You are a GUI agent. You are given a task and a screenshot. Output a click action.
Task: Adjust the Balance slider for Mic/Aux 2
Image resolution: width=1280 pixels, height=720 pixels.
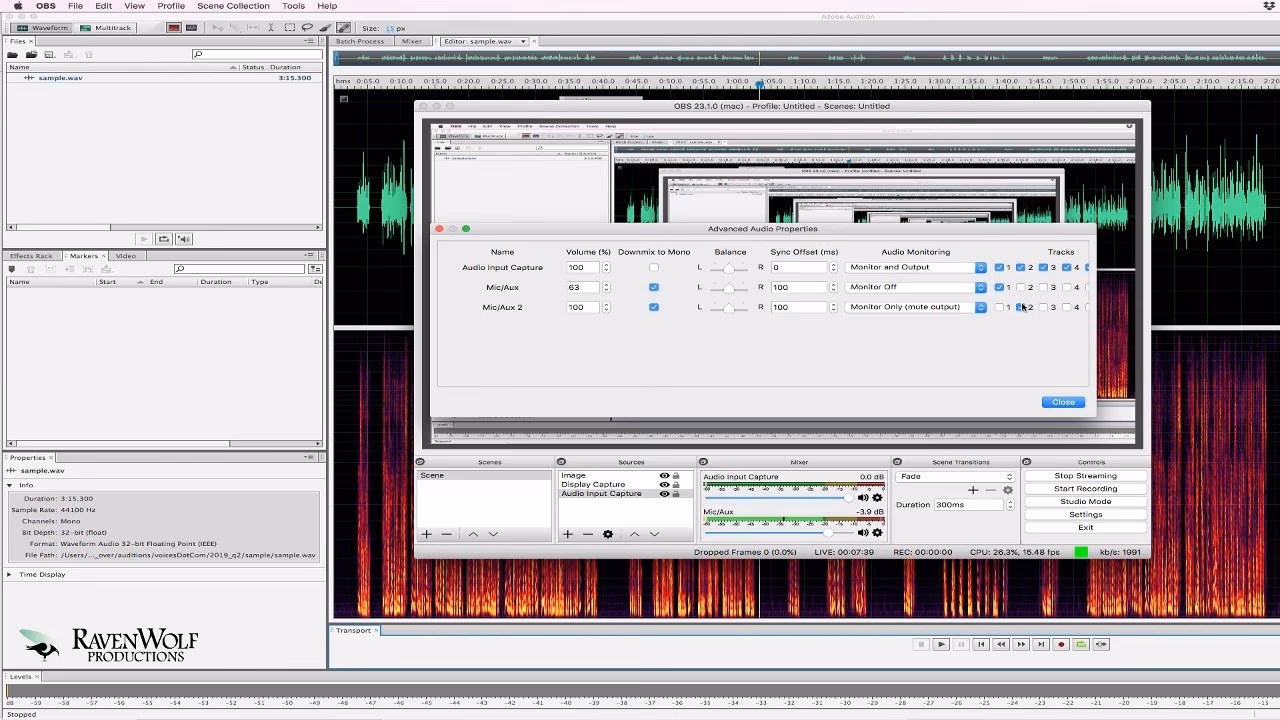(729, 307)
